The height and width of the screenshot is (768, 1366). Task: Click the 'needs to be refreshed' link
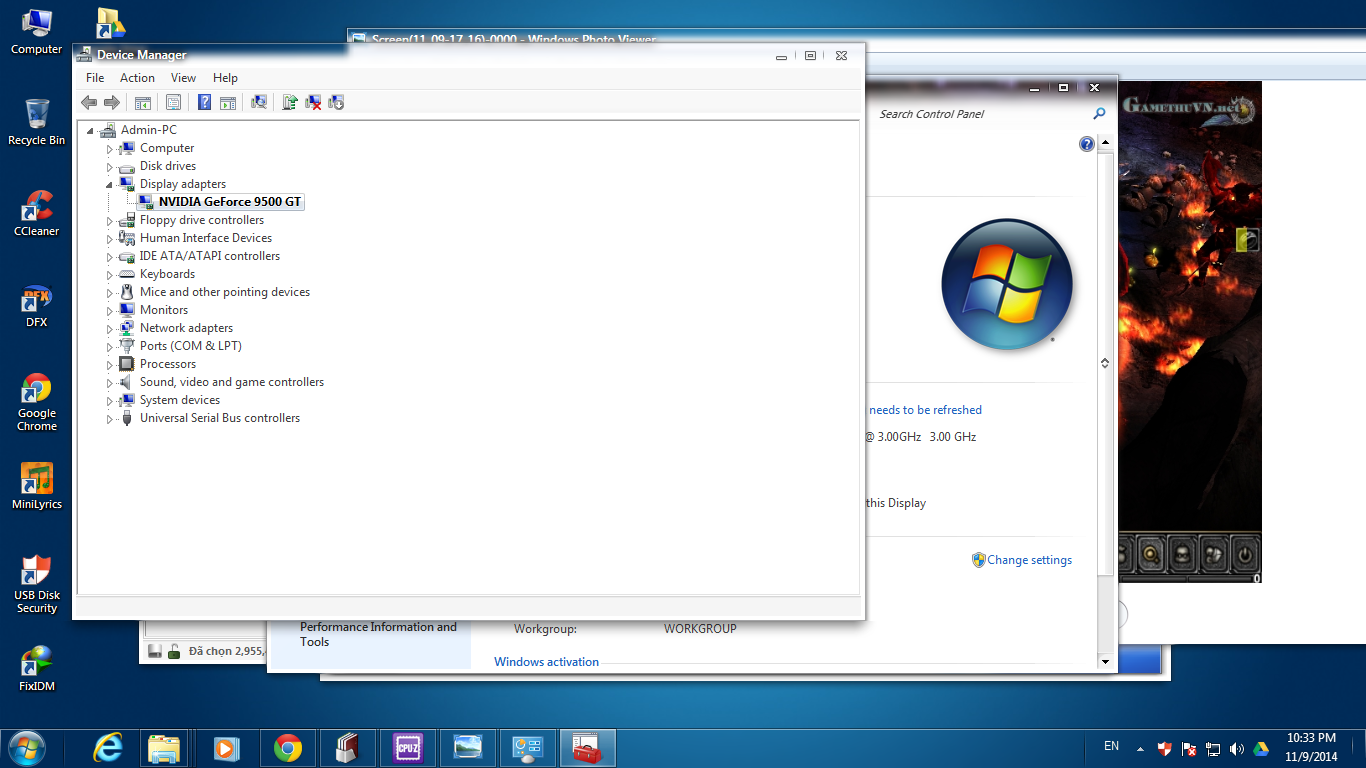[925, 410]
